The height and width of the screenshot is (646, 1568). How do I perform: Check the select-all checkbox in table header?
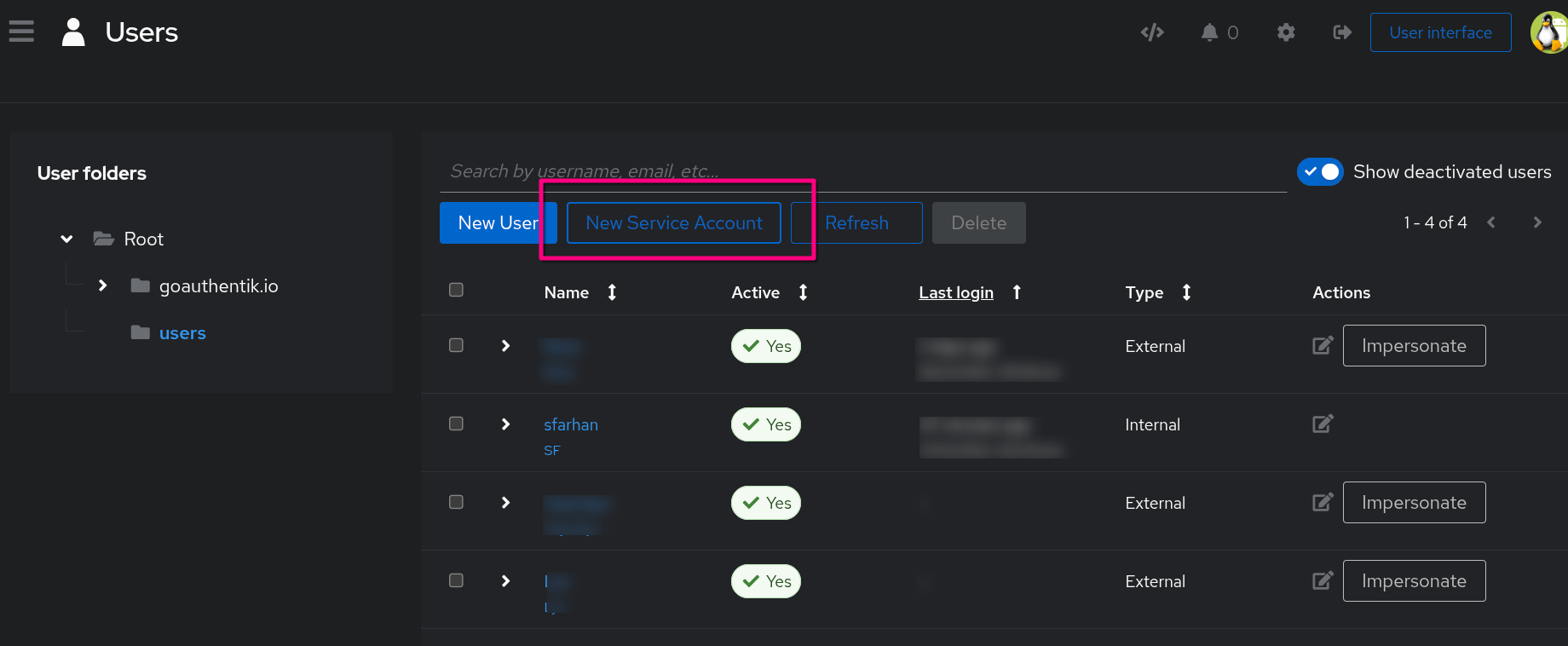456,290
